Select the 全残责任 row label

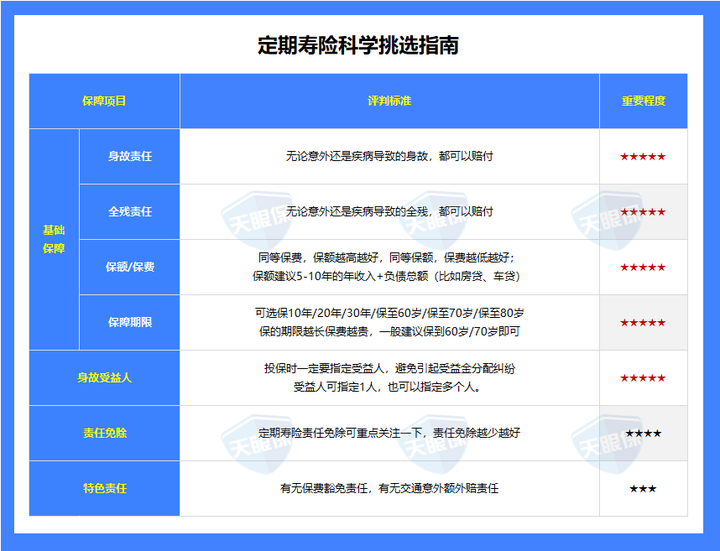(x=129, y=212)
